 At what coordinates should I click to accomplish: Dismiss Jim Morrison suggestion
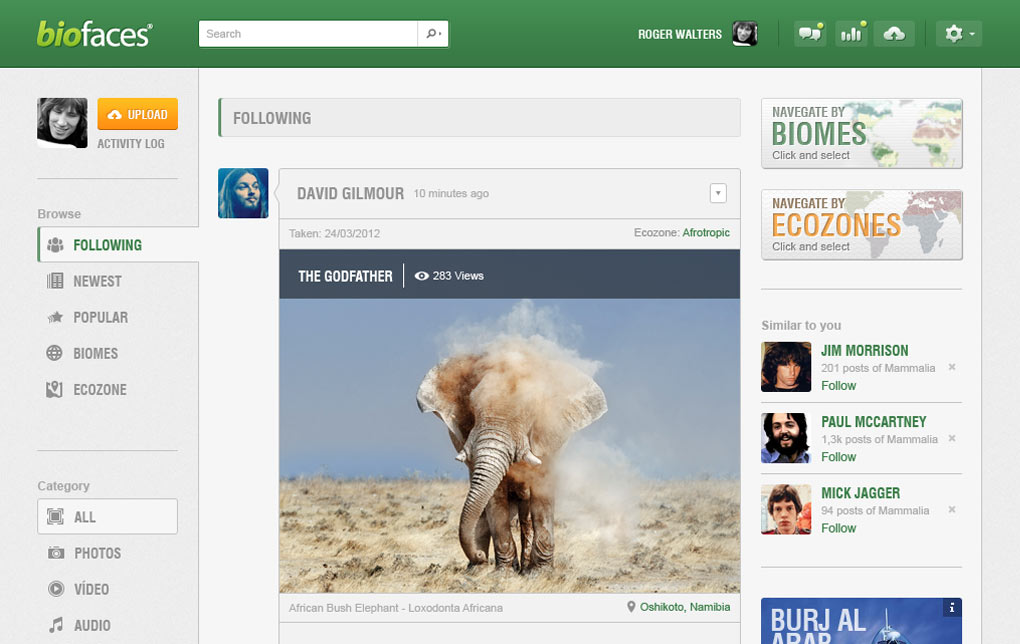click(952, 368)
